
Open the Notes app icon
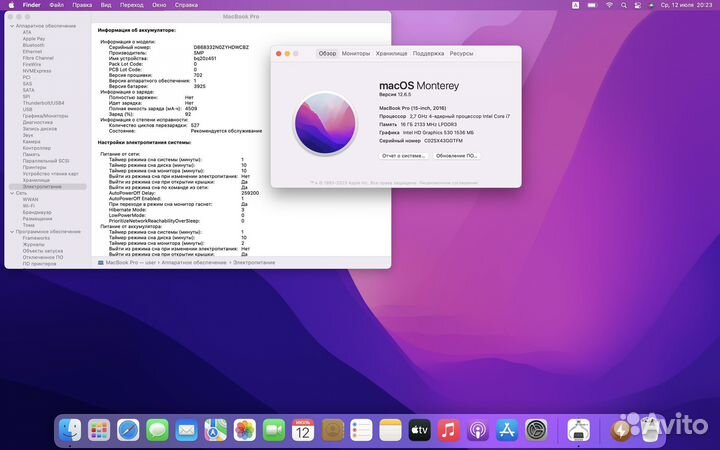coord(390,430)
